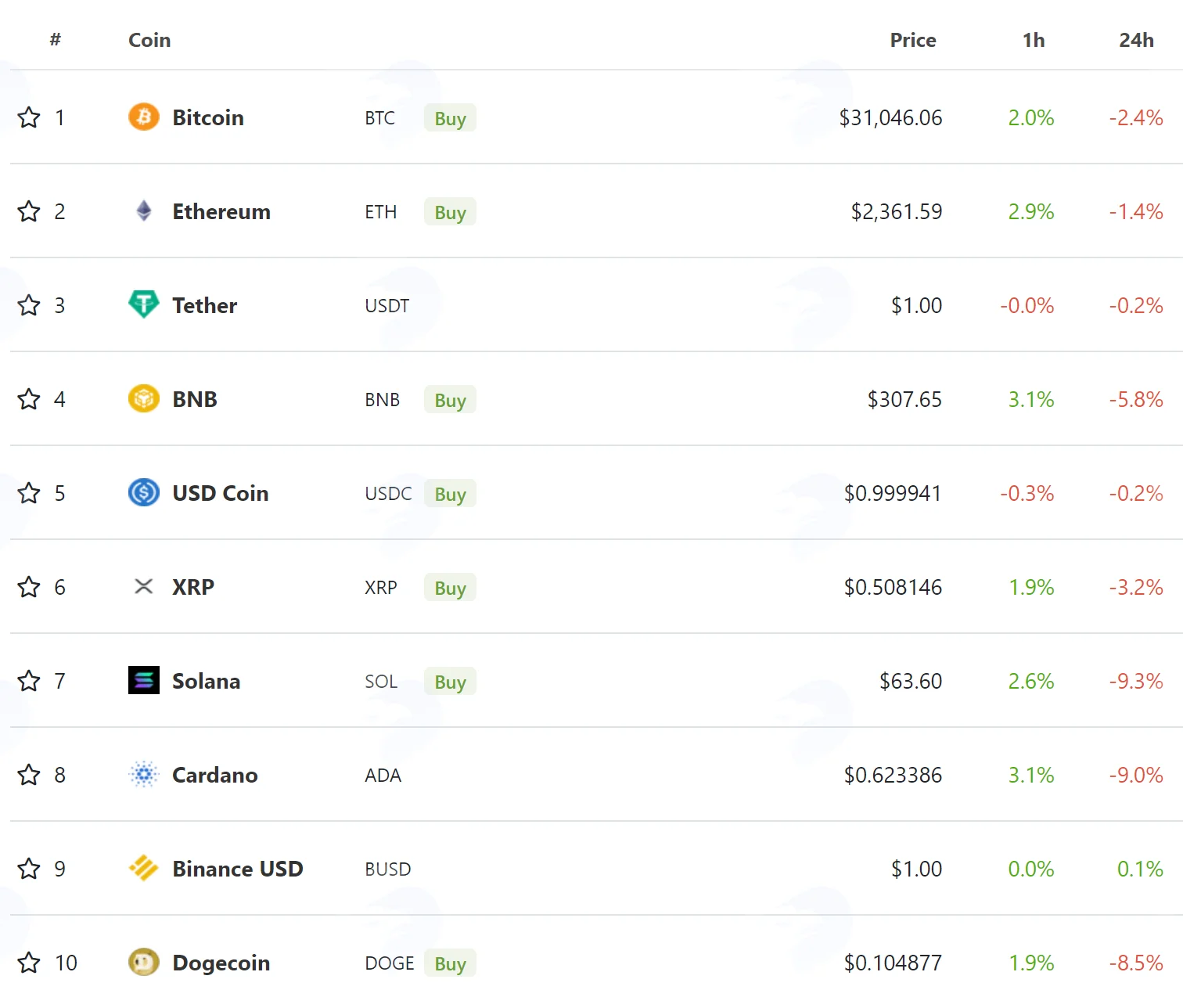This screenshot has width=1183, height=1008.
Task: Toggle the star next to XRP
Action: click(29, 587)
